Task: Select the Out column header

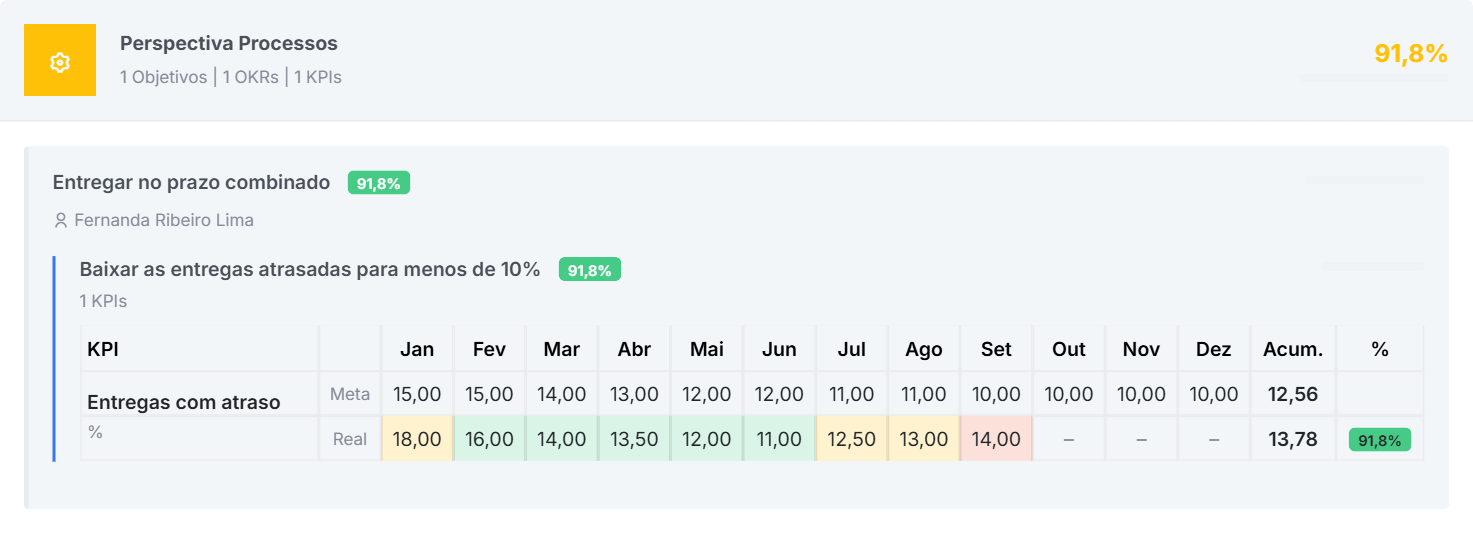Action: click(x=1069, y=349)
